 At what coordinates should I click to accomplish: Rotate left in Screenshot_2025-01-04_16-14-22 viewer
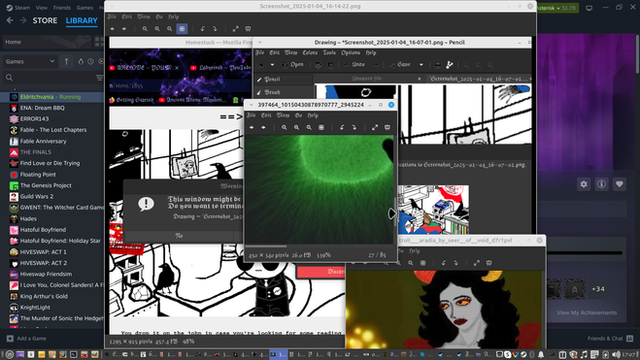[x=202, y=29]
